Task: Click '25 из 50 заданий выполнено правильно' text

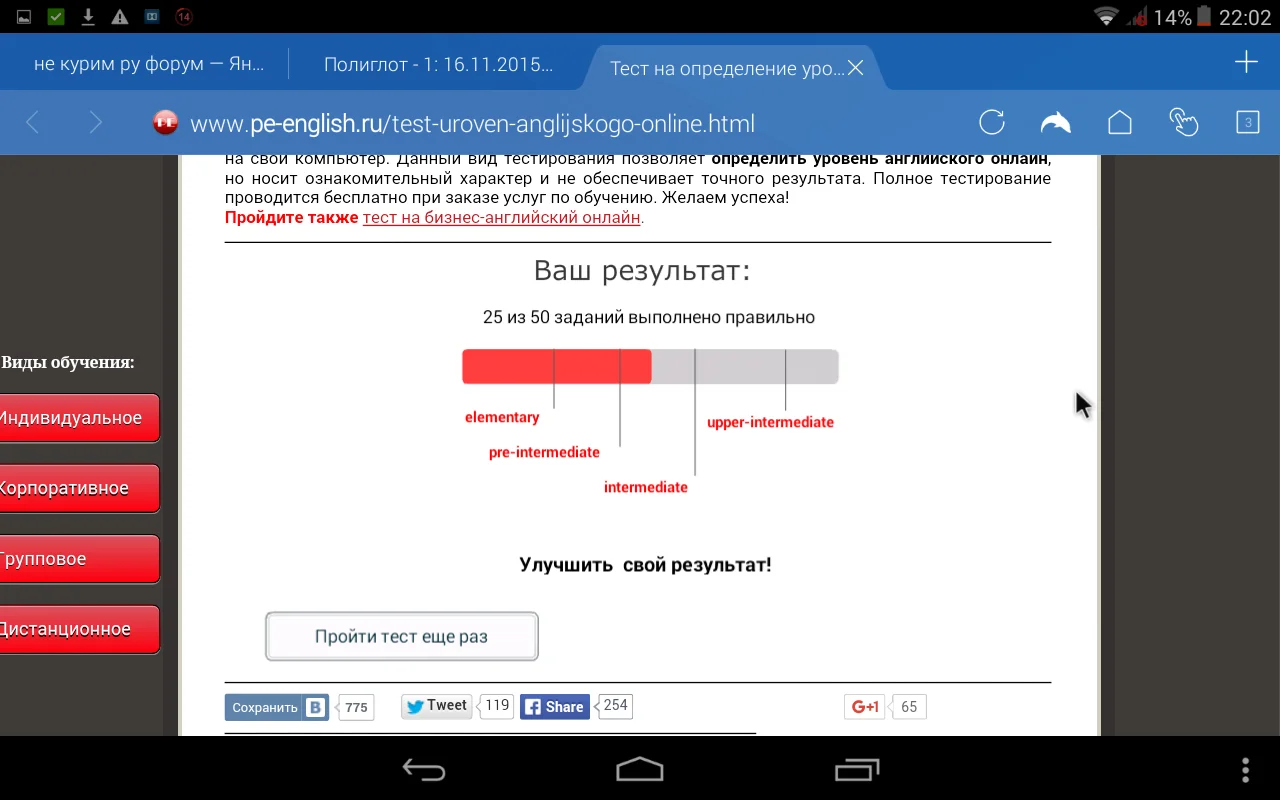Action: 649,318
